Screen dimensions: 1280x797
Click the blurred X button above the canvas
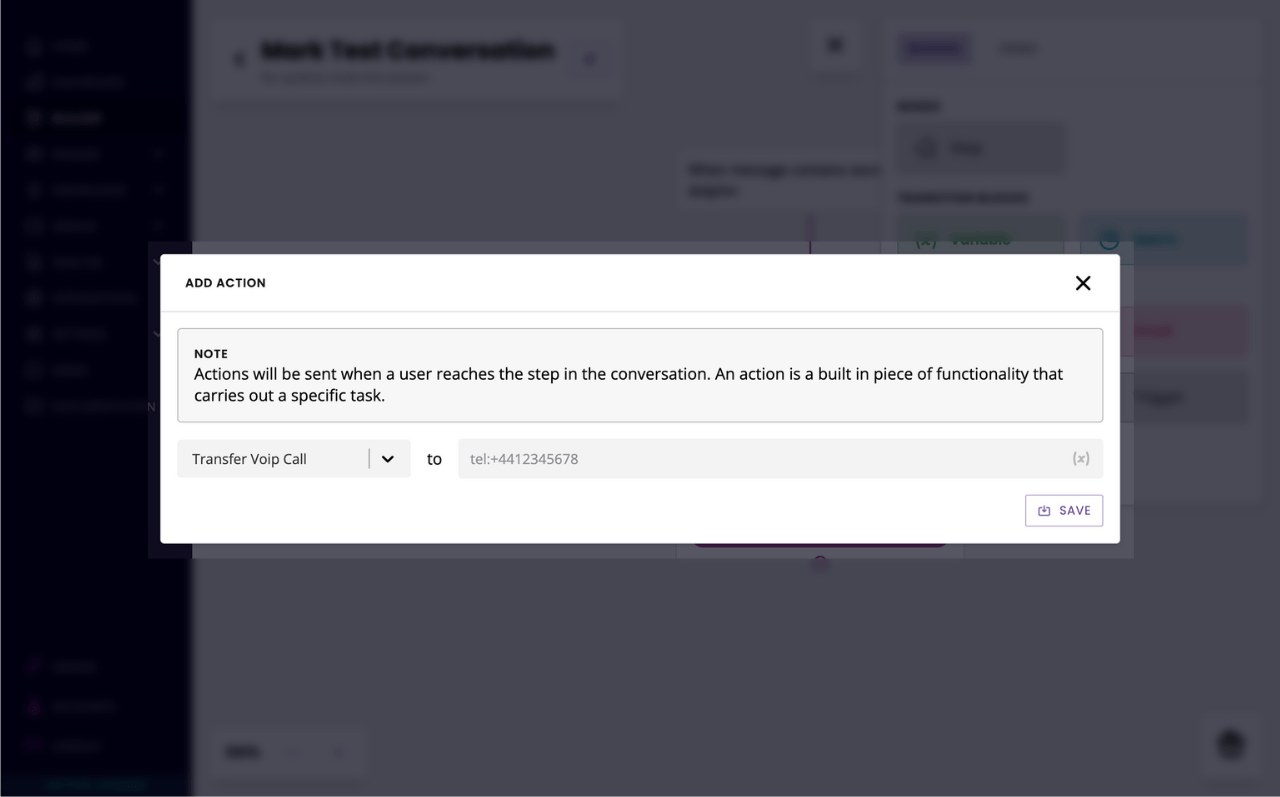click(x=836, y=45)
